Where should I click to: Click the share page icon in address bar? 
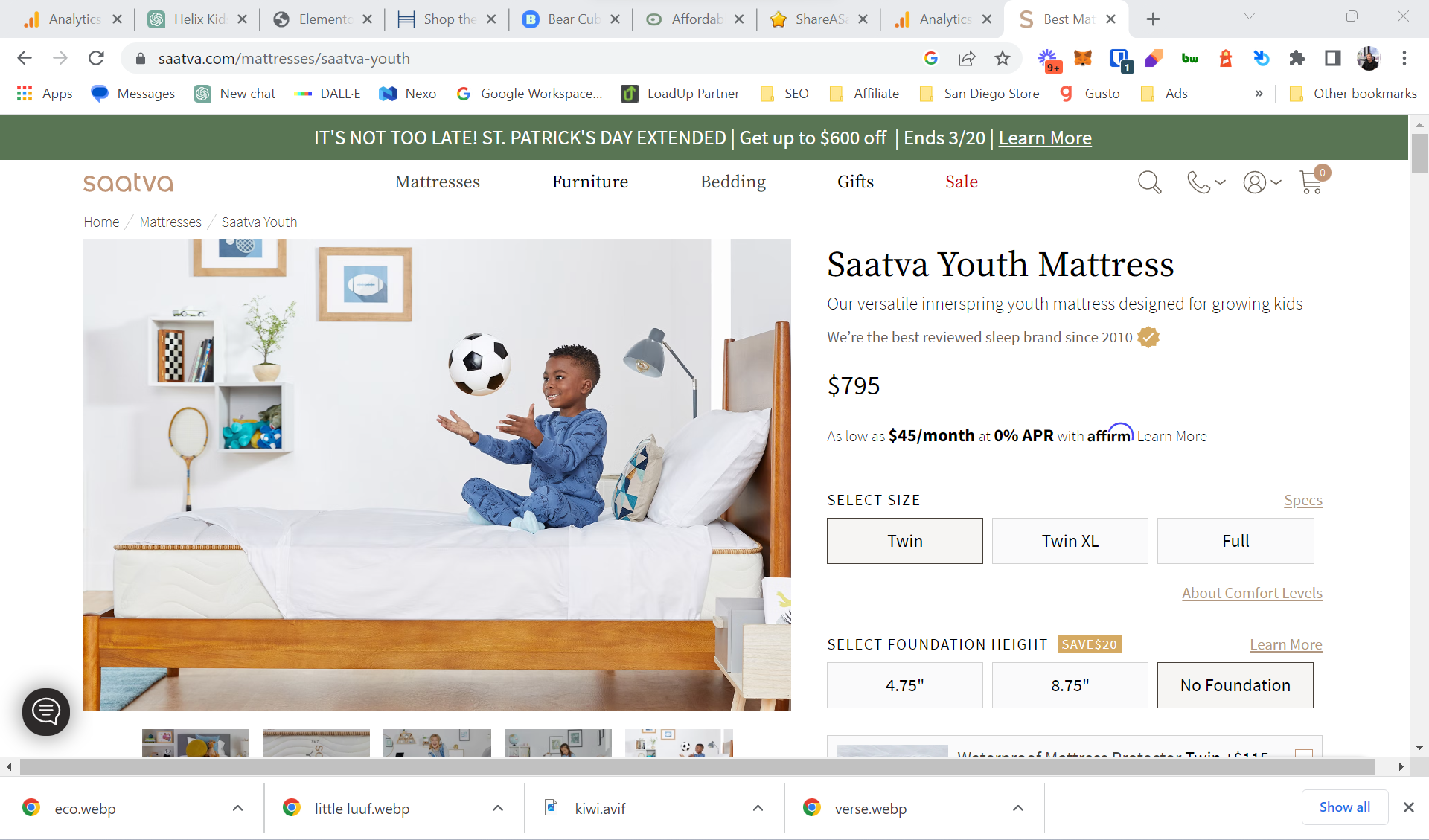point(967,58)
